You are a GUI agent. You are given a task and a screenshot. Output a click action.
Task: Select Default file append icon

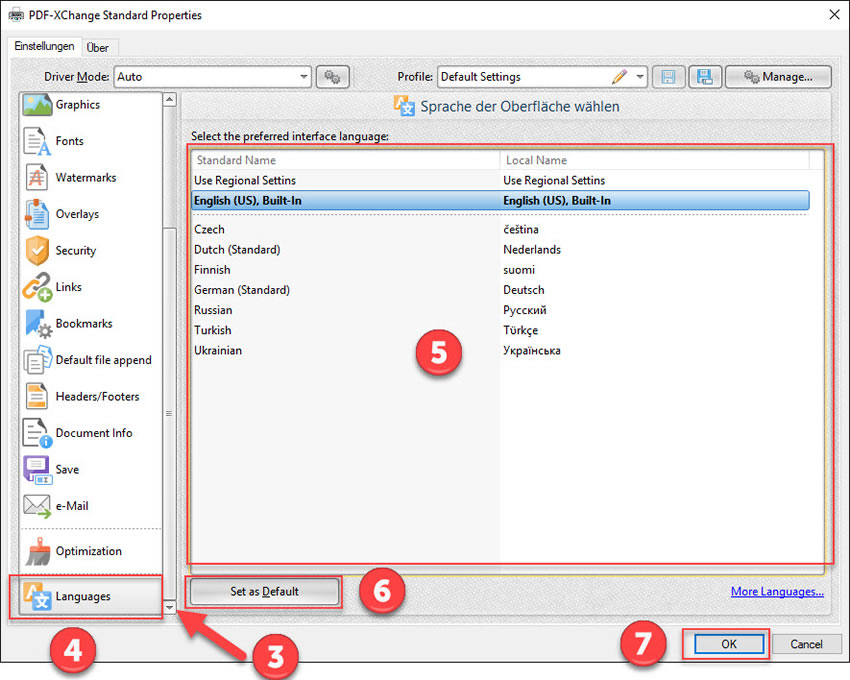[37, 360]
